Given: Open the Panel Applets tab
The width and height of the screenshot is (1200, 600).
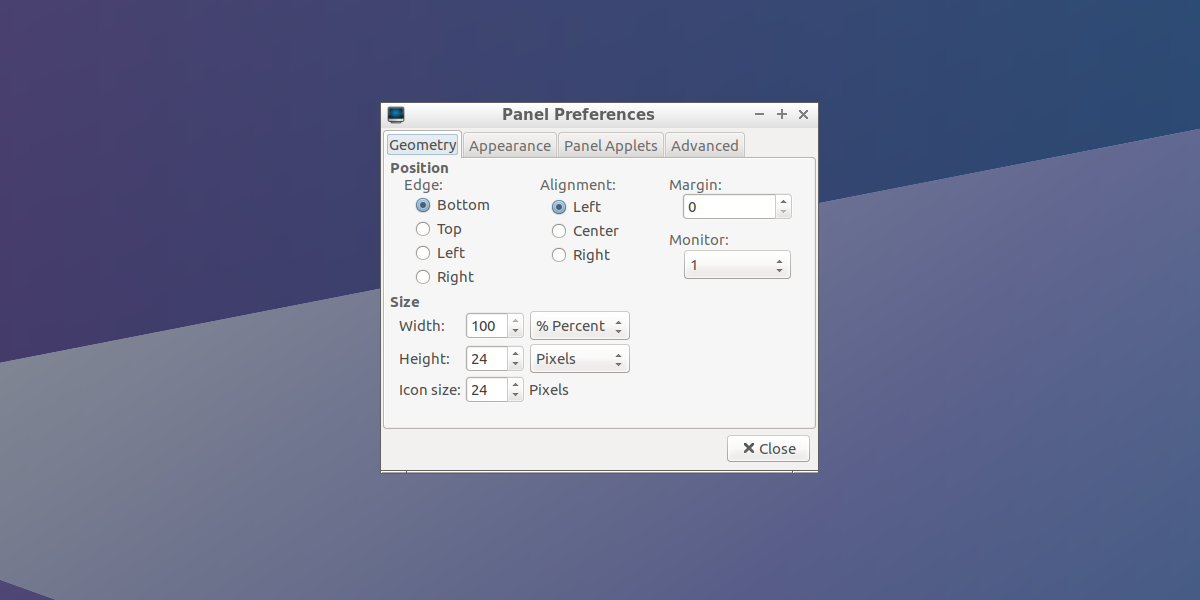Looking at the screenshot, I should [x=611, y=146].
